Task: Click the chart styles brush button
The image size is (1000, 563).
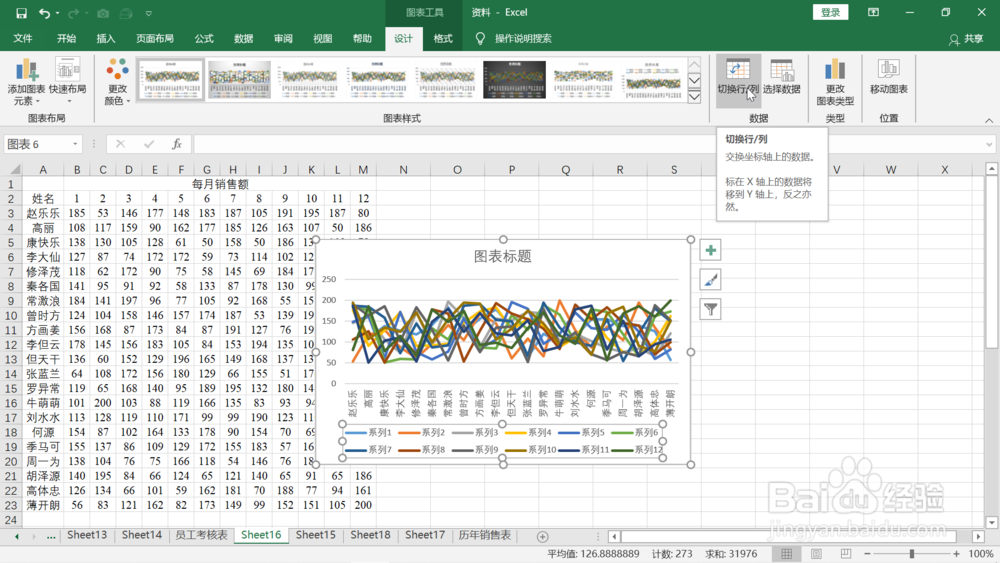Action: pyautogui.click(x=710, y=280)
